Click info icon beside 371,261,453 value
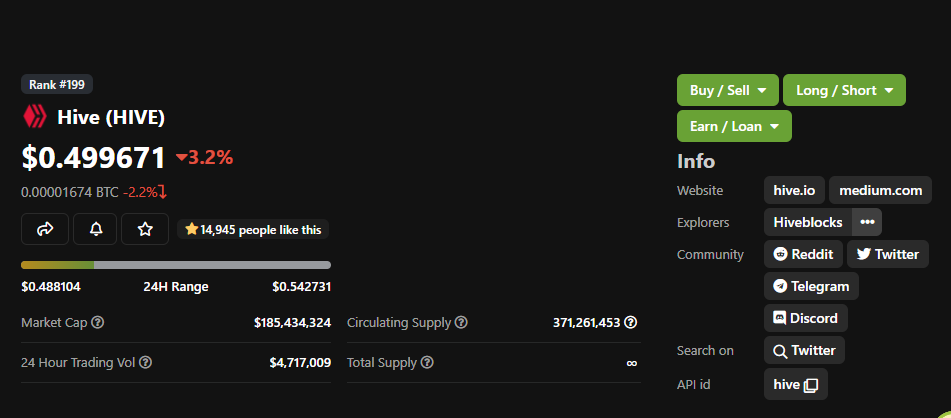Image resolution: width=951 pixels, height=418 pixels. [x=631, y=322]
